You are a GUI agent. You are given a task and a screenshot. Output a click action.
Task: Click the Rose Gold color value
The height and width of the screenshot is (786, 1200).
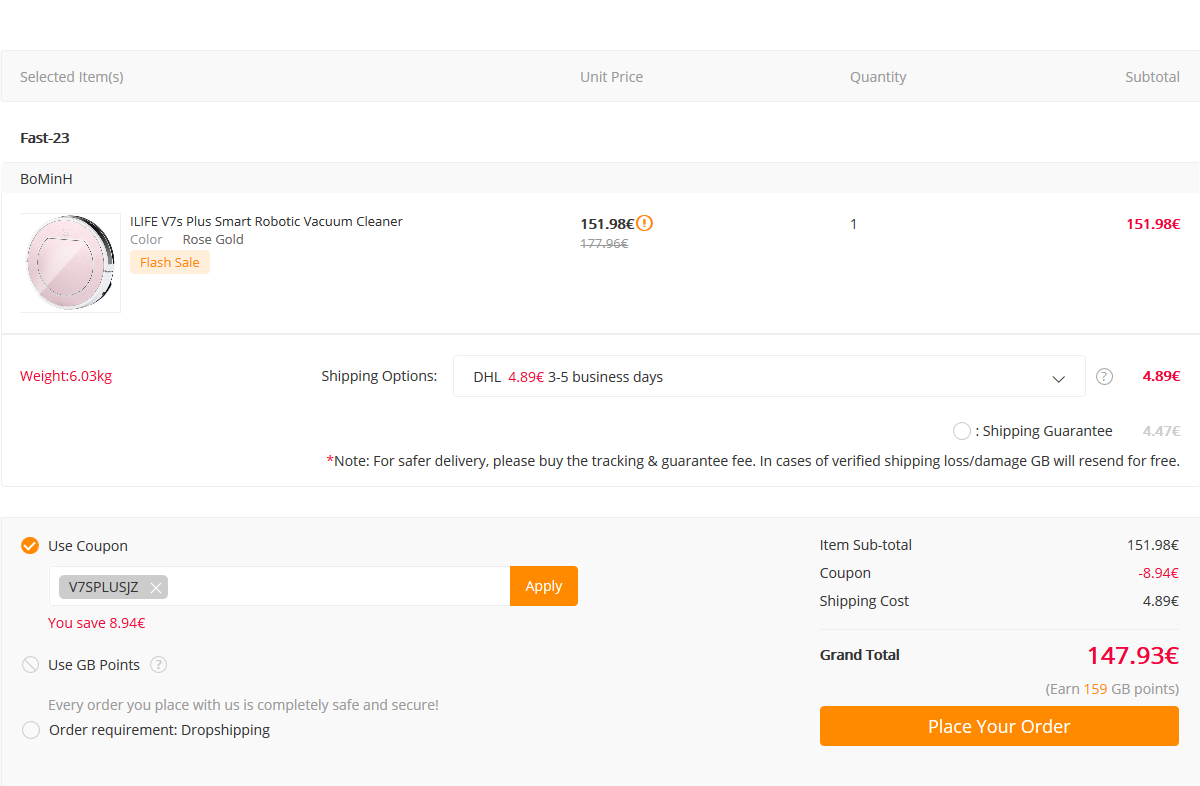(213, 240)
